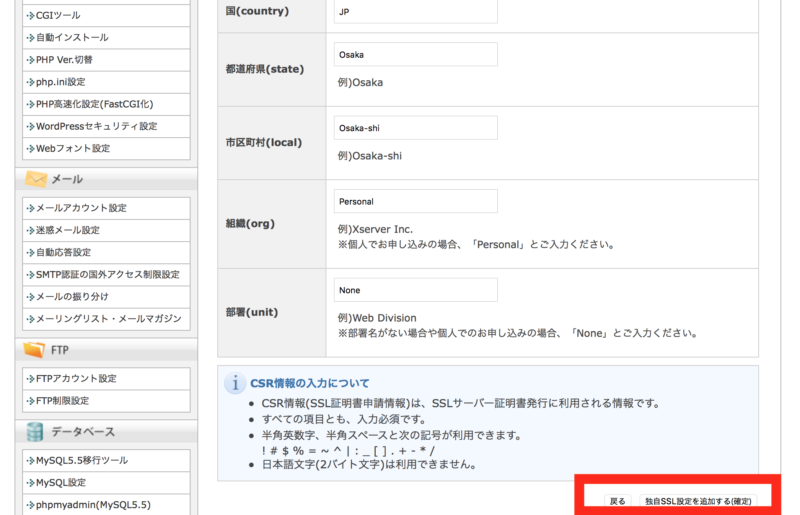The width and height of the screenshot is (800, 515).
Task: Open FTPアカウント設定 link
Action: [x=76, y=378]
